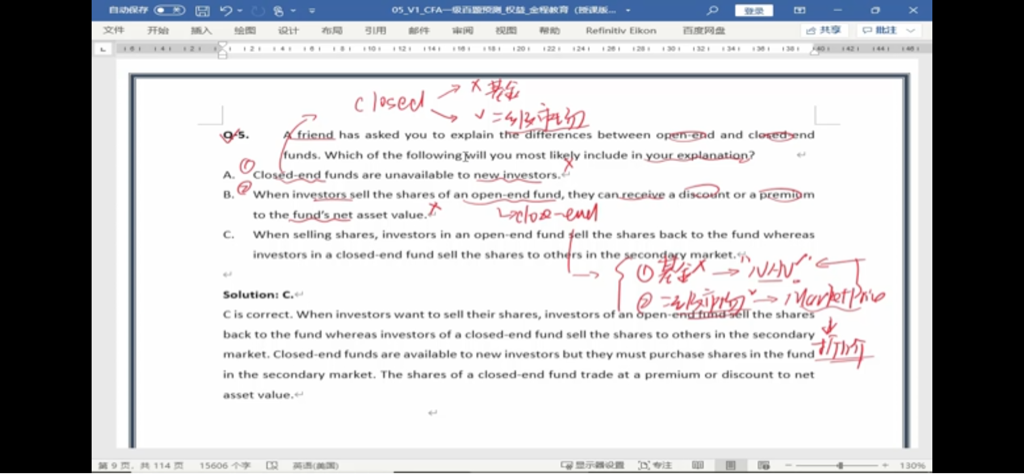The width and height of the screenshot is (1024, 474).
Task: Click the 登录 sign-in button
Action: (x=754, y=10)
